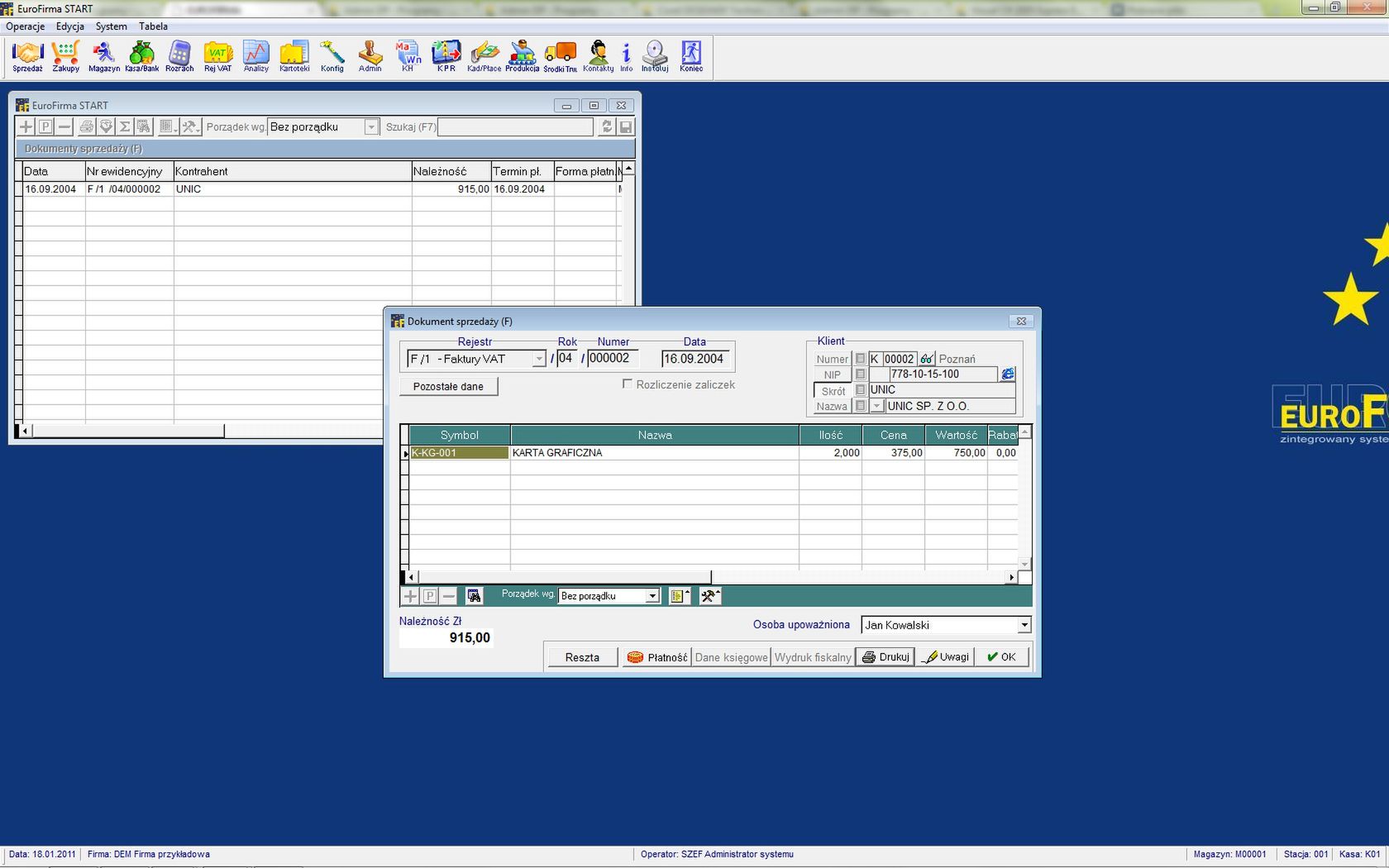Click the plus add icon in list window toolbar
Screen dimensions: 1389x868
[26, 126]
